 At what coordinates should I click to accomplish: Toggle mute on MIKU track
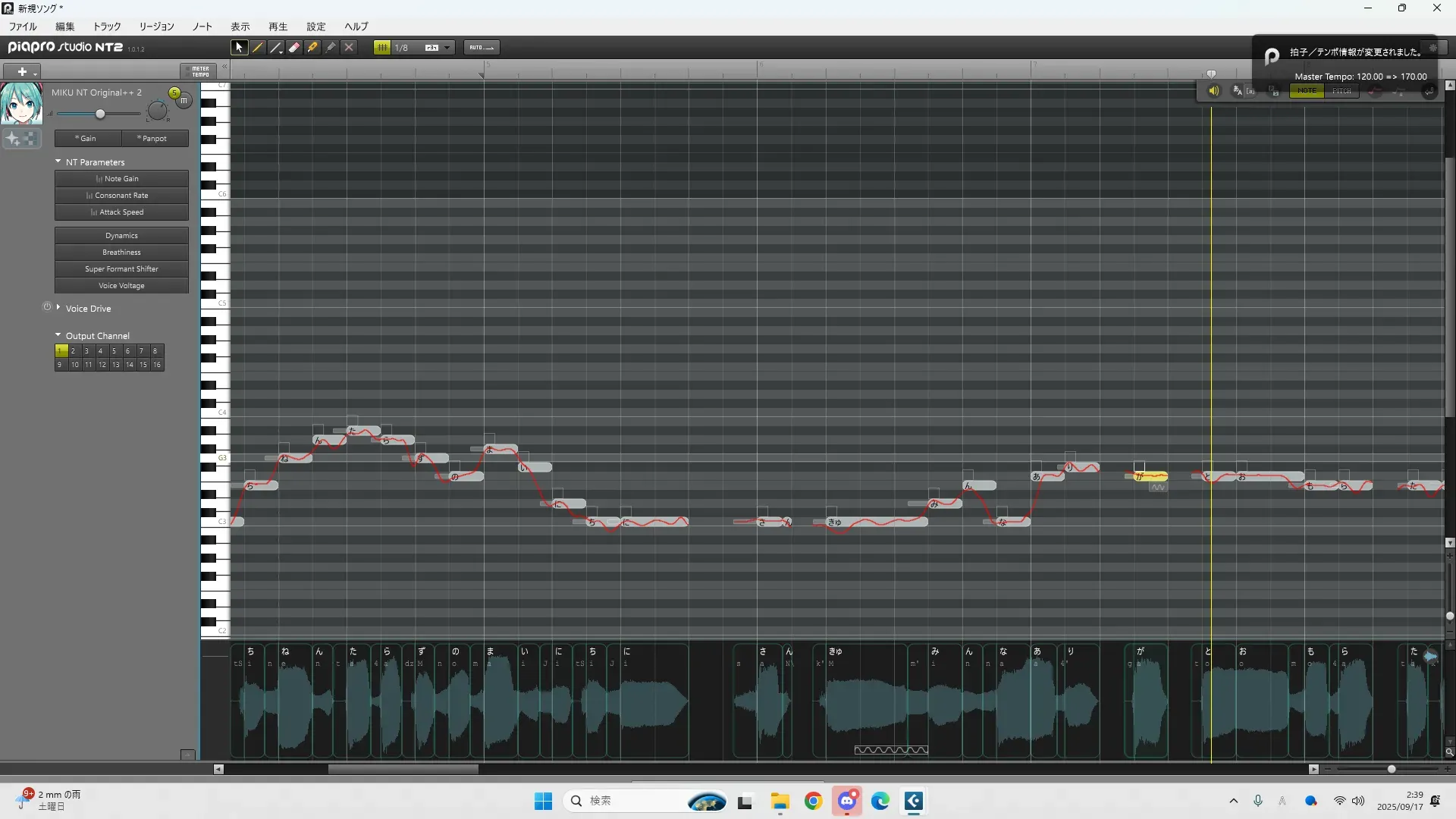coord(184,100)
